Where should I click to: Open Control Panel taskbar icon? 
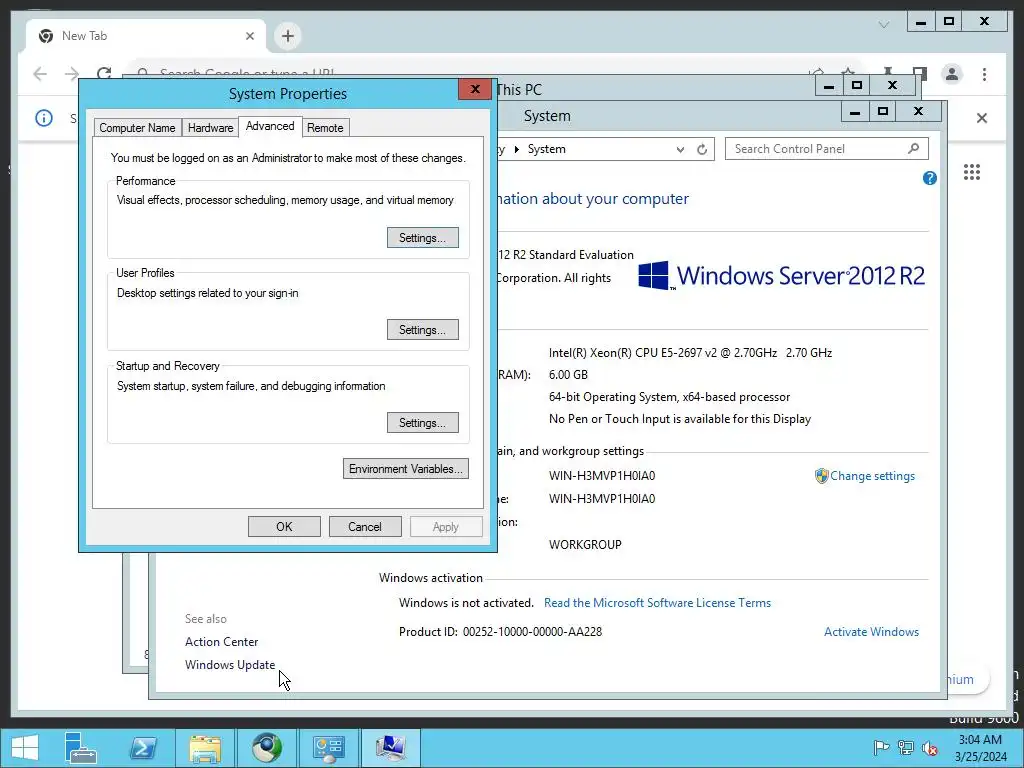(x=328, y=748)
